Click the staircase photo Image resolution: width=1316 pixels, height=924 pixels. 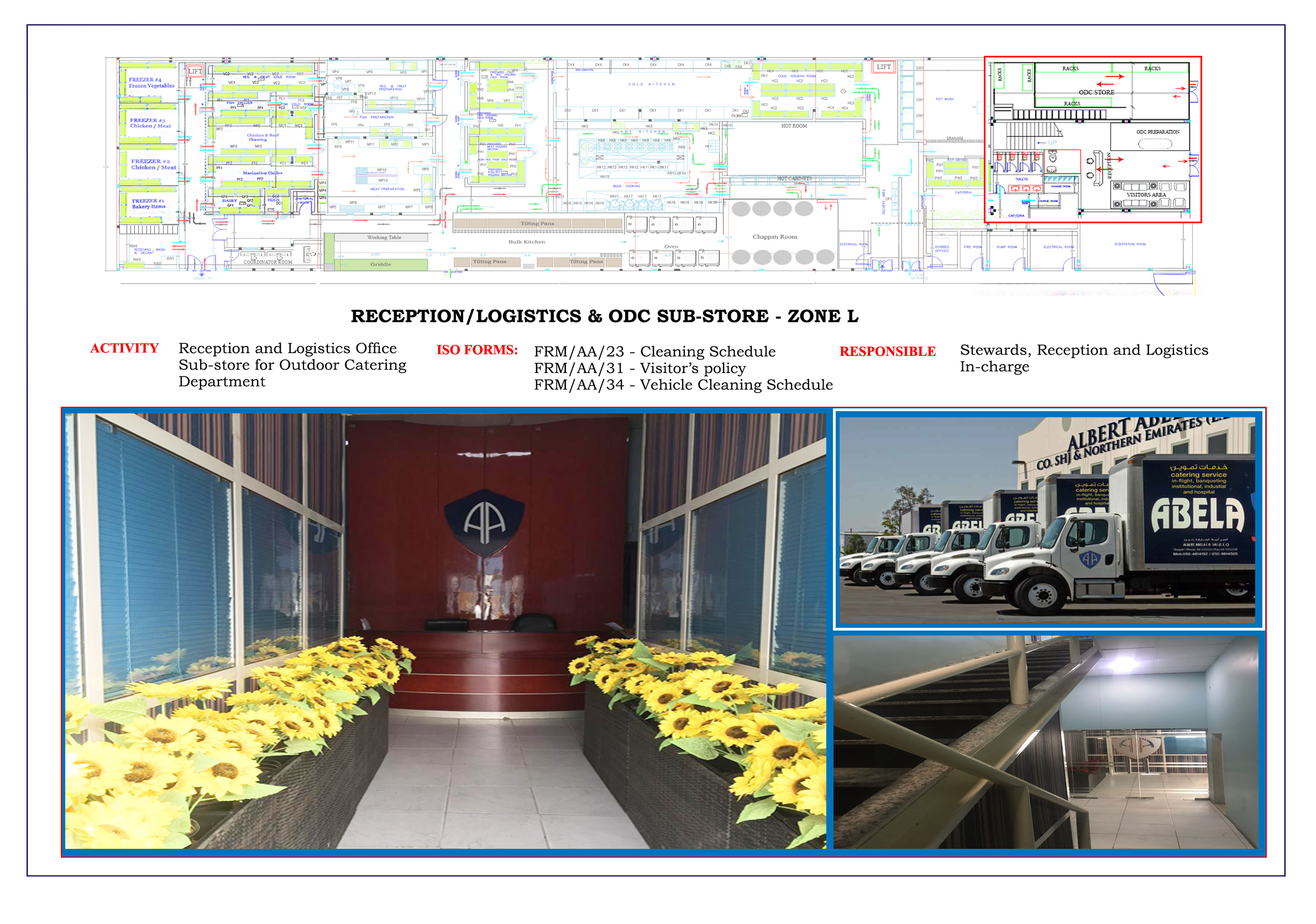pyautogui.click(x=1046, y=742)
